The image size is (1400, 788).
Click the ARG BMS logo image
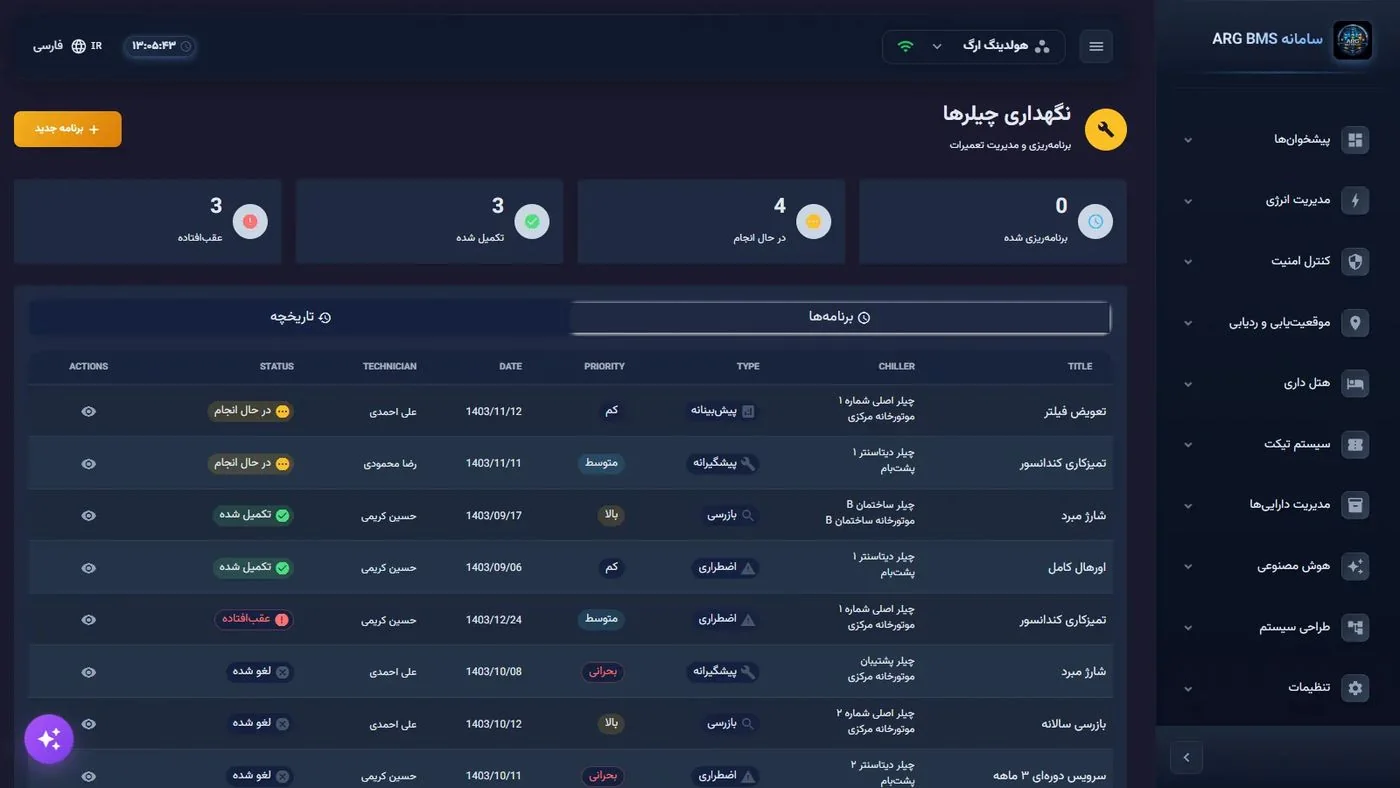tap(1352, 41)
